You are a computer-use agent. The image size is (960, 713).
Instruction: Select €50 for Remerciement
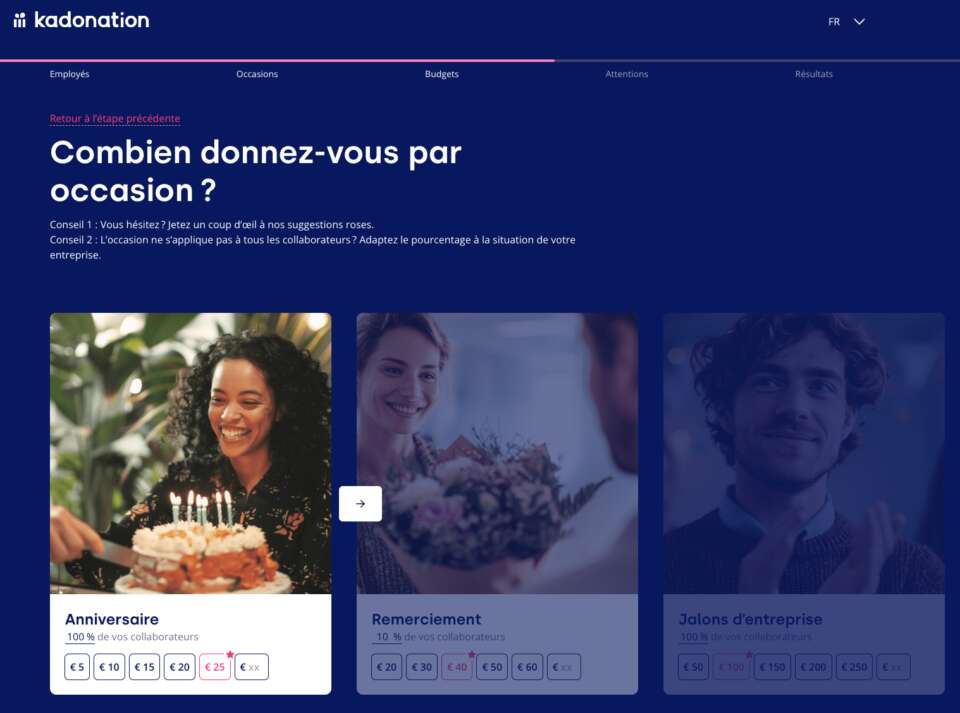(492, 667)
